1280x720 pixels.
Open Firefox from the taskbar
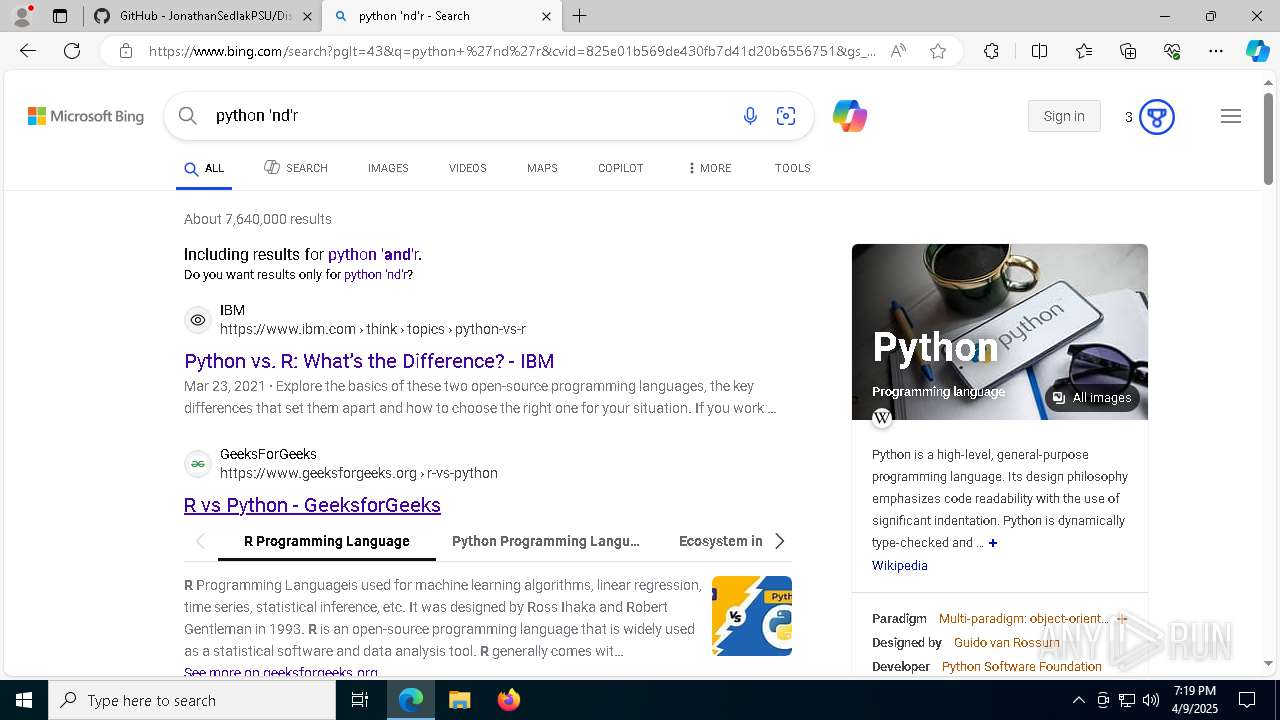[x=509, y=700]
